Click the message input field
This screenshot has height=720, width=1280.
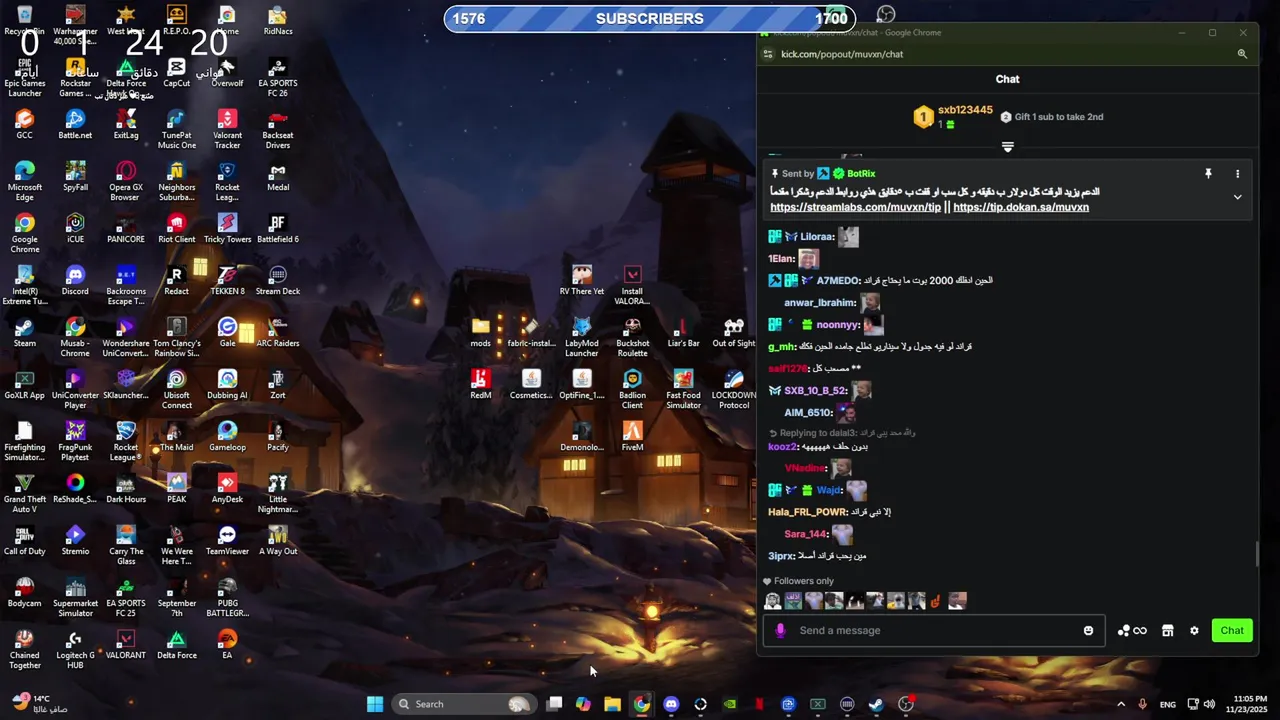click(935, 630)
